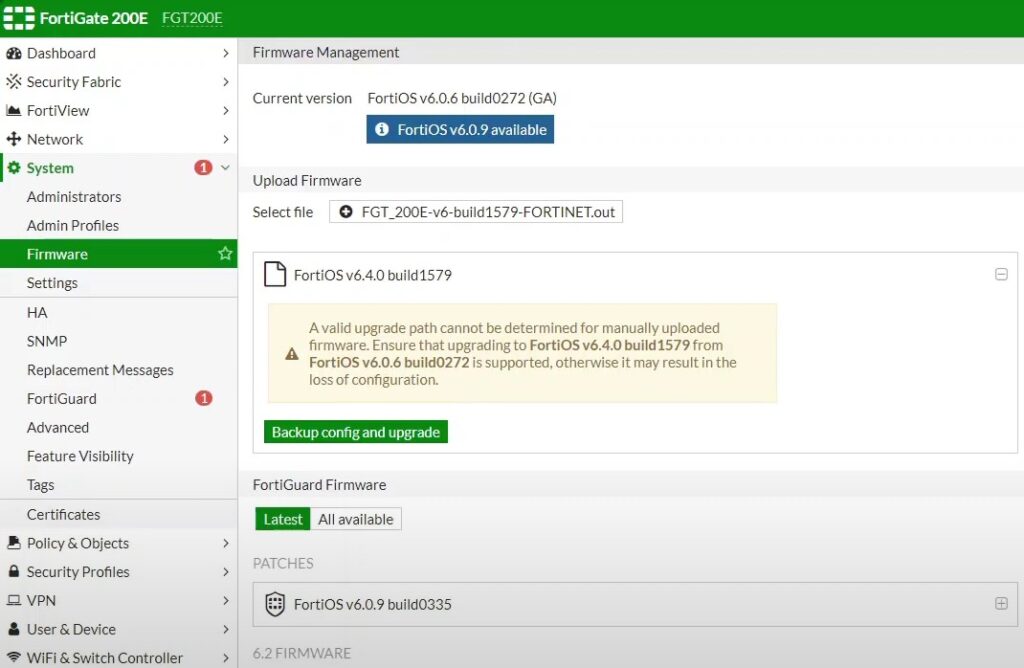Click the FGT200E hostname link
1024x668 pixels.
coord(192,18)
